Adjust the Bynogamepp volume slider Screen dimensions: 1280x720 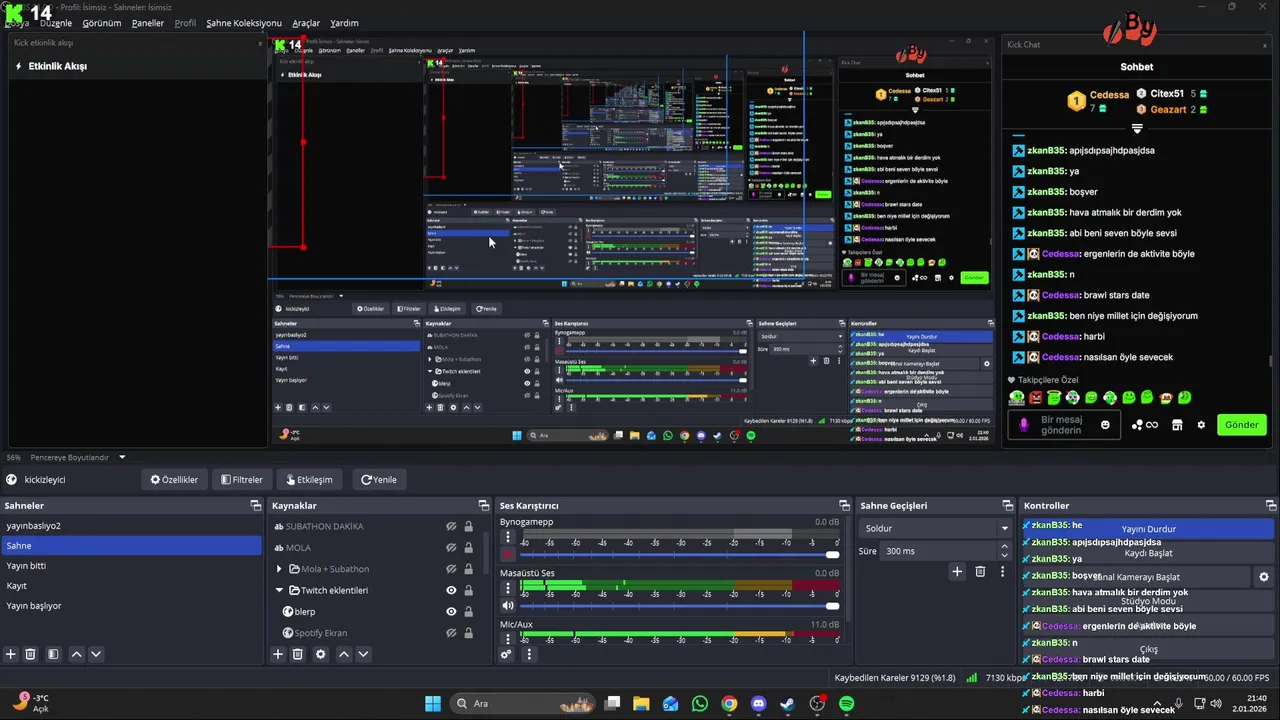click(x=679, y=554)
